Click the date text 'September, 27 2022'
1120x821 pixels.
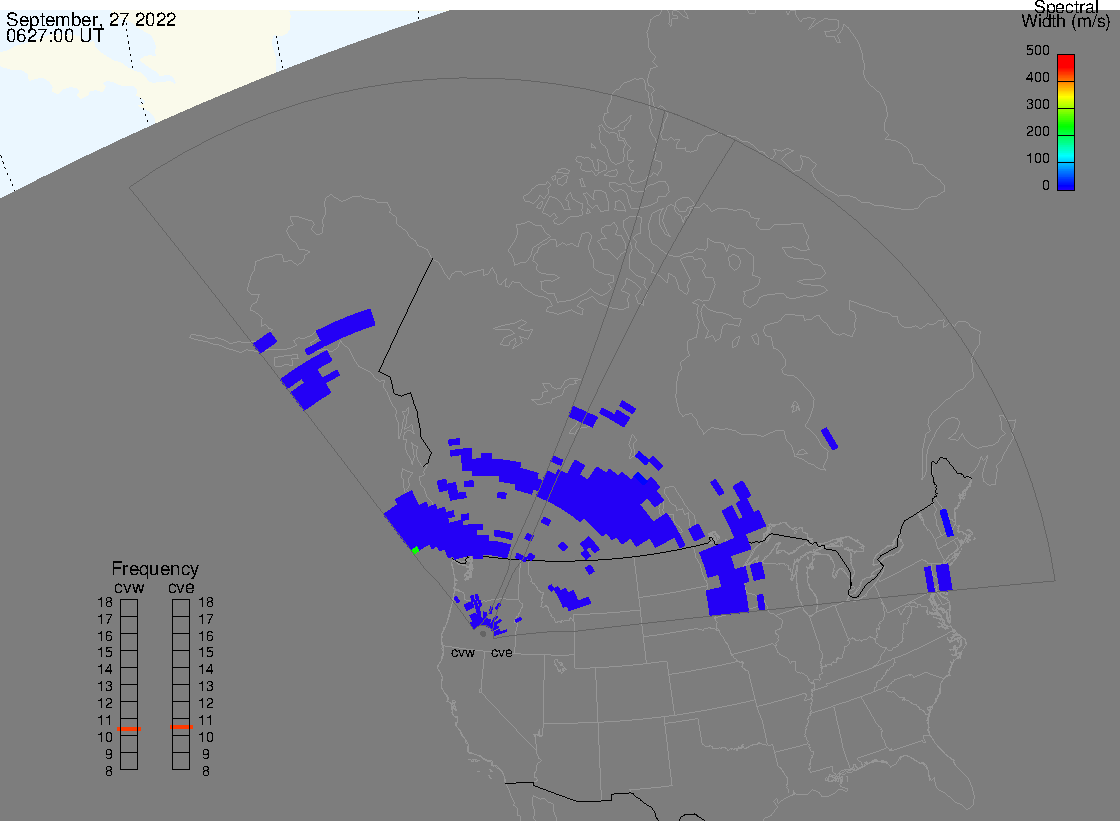point(91,19)
